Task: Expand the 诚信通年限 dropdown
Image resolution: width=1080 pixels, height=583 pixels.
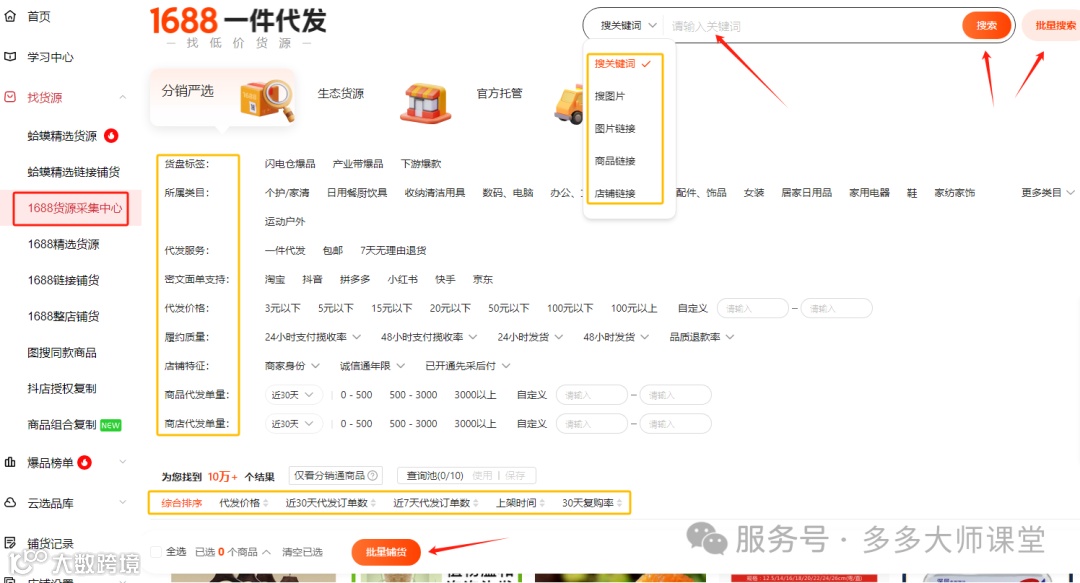Action: (372, 366)
